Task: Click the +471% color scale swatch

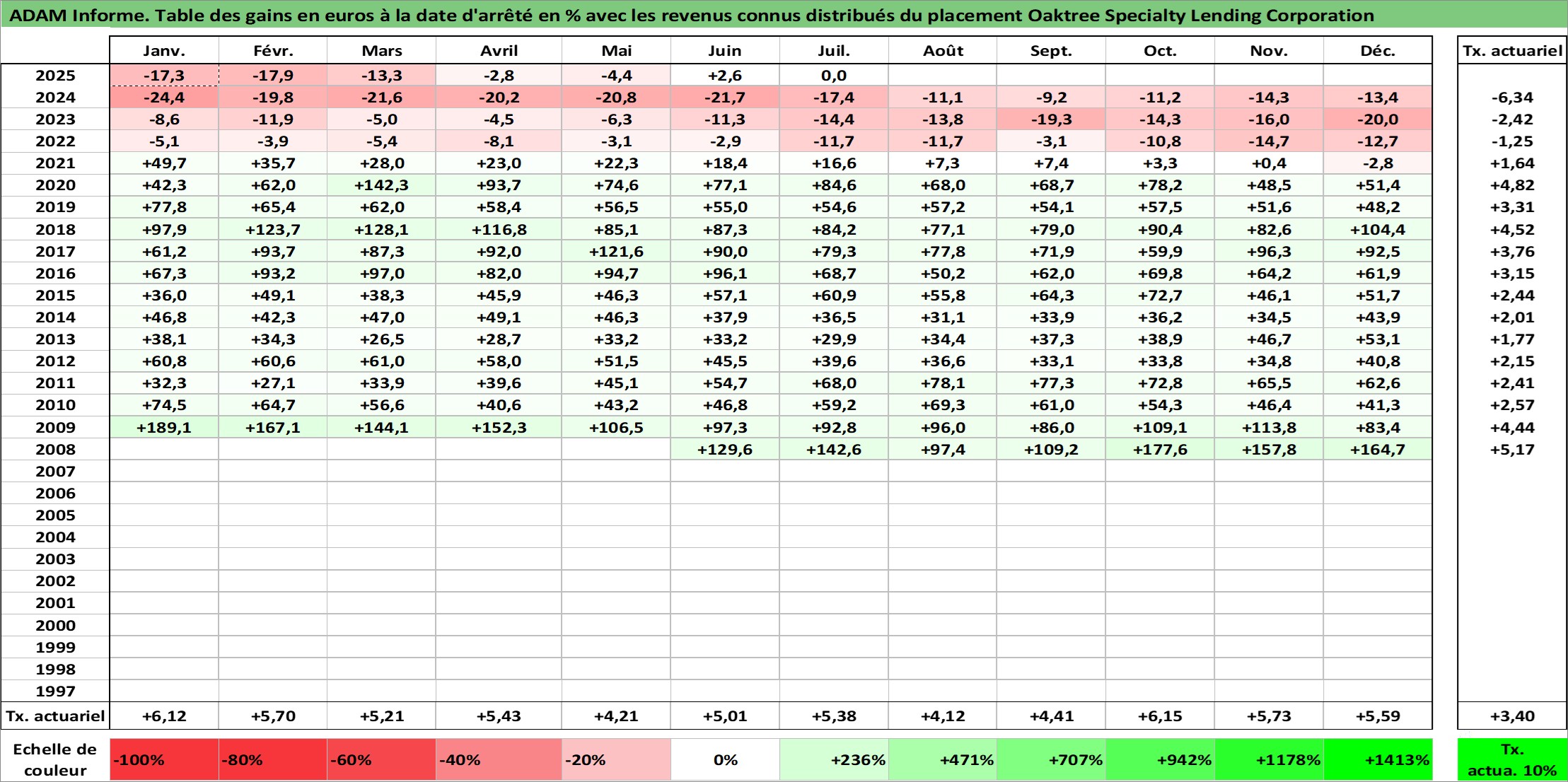Action: [943, 759]
